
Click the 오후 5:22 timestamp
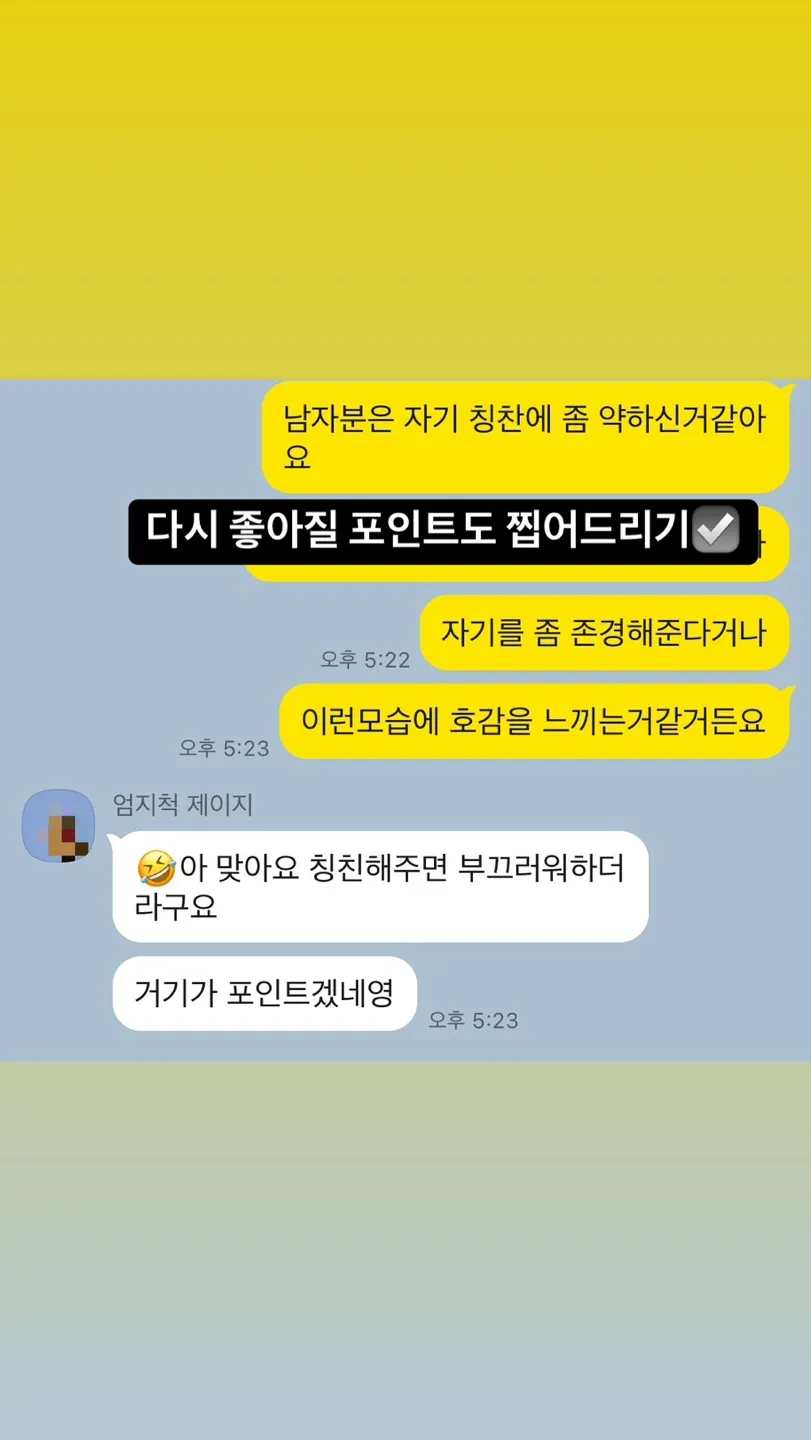(x=365, y=659)
